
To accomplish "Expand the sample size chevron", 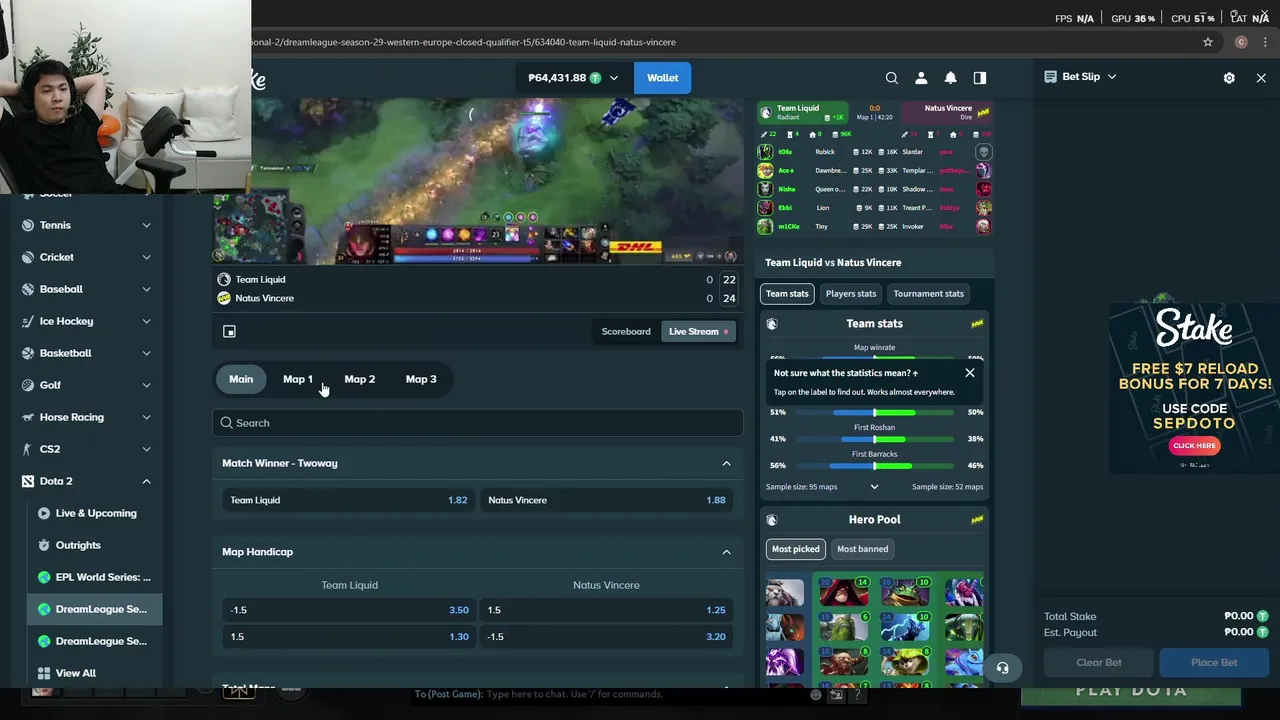I will coord(874,487).
